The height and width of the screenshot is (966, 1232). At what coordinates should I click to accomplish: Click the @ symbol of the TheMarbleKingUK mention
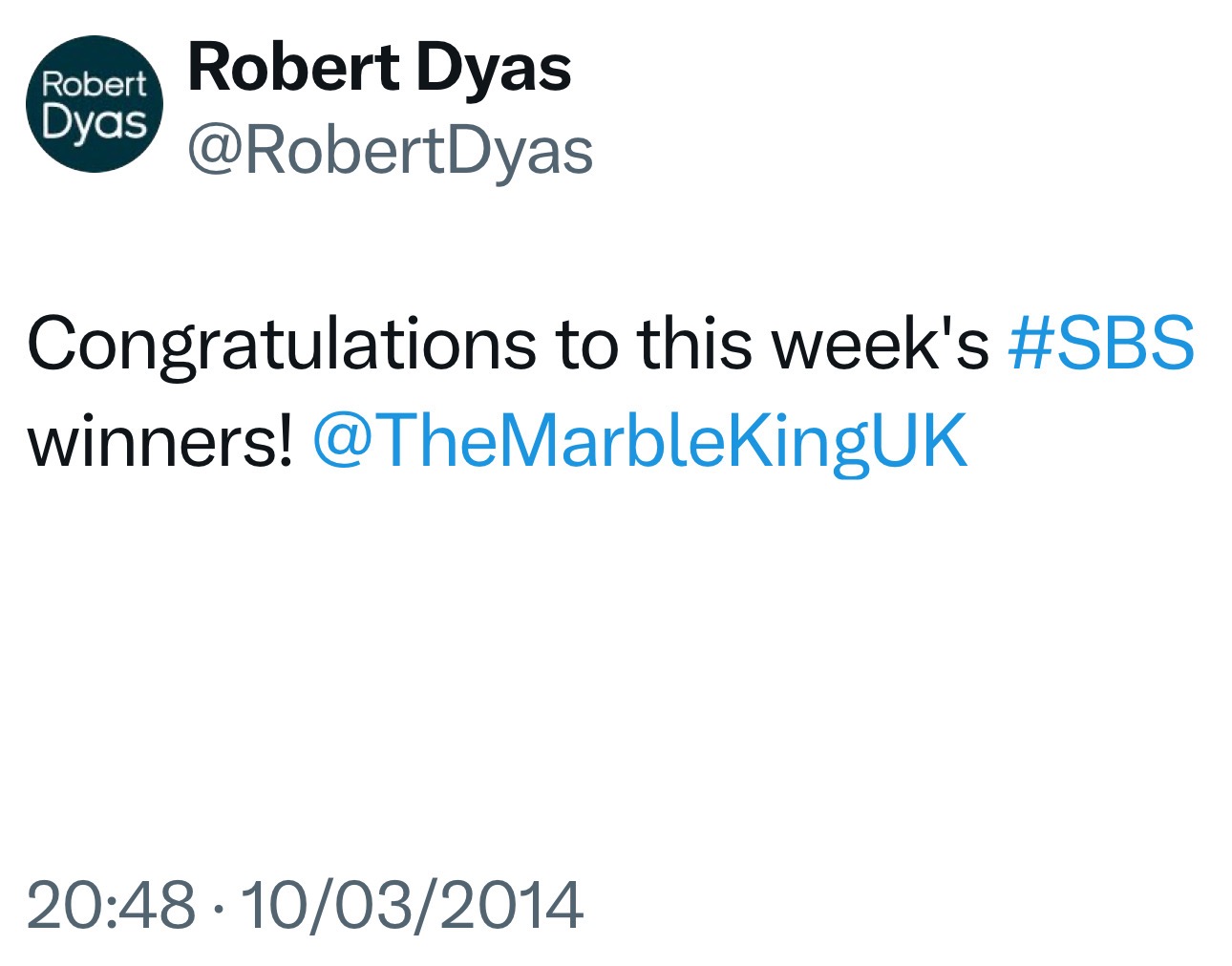point(343,441)
